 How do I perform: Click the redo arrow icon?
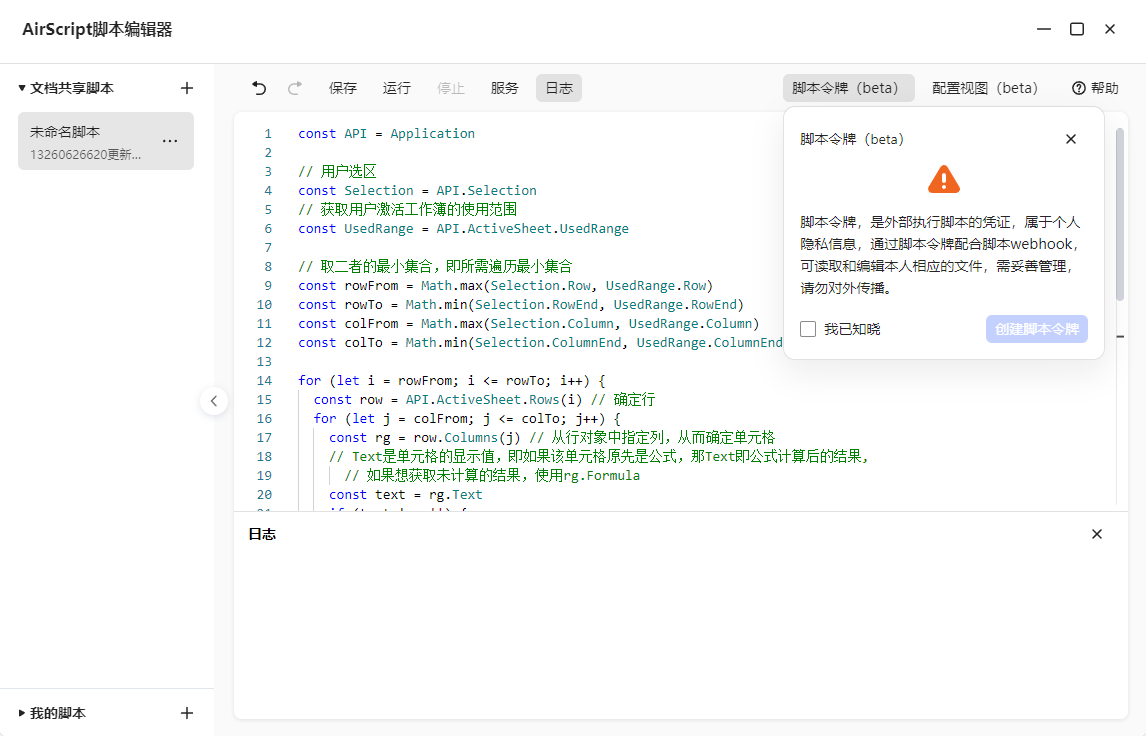point(295,88)
